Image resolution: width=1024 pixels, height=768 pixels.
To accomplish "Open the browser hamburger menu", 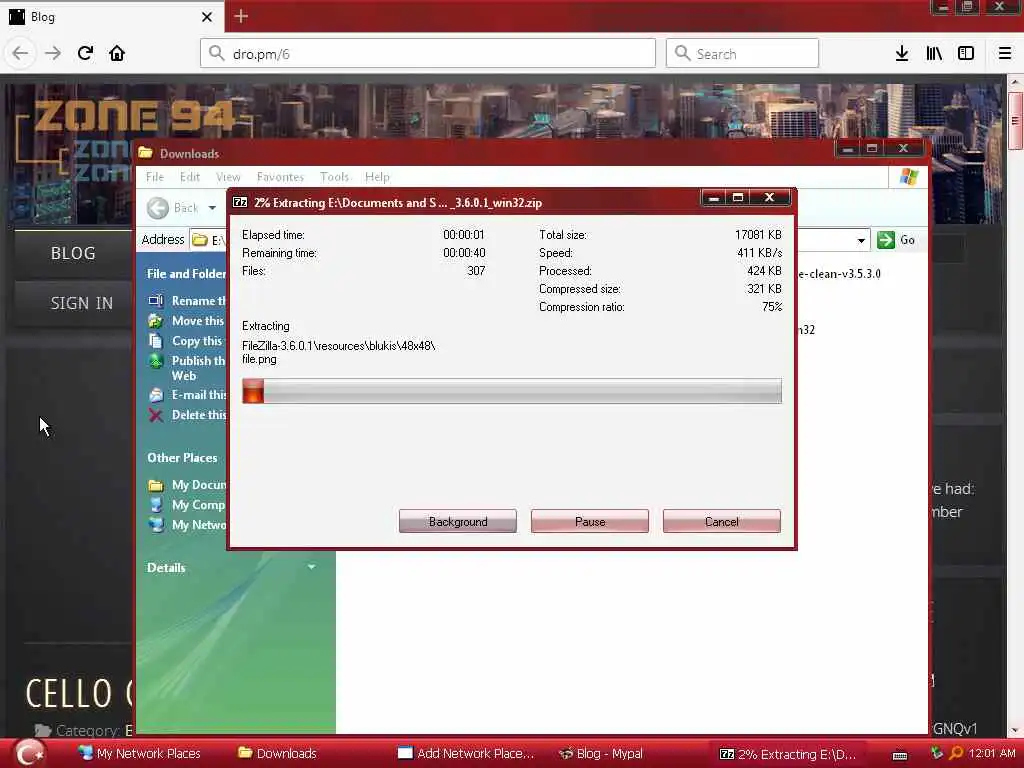I will pyautogui.click(x=1005, y=54).
